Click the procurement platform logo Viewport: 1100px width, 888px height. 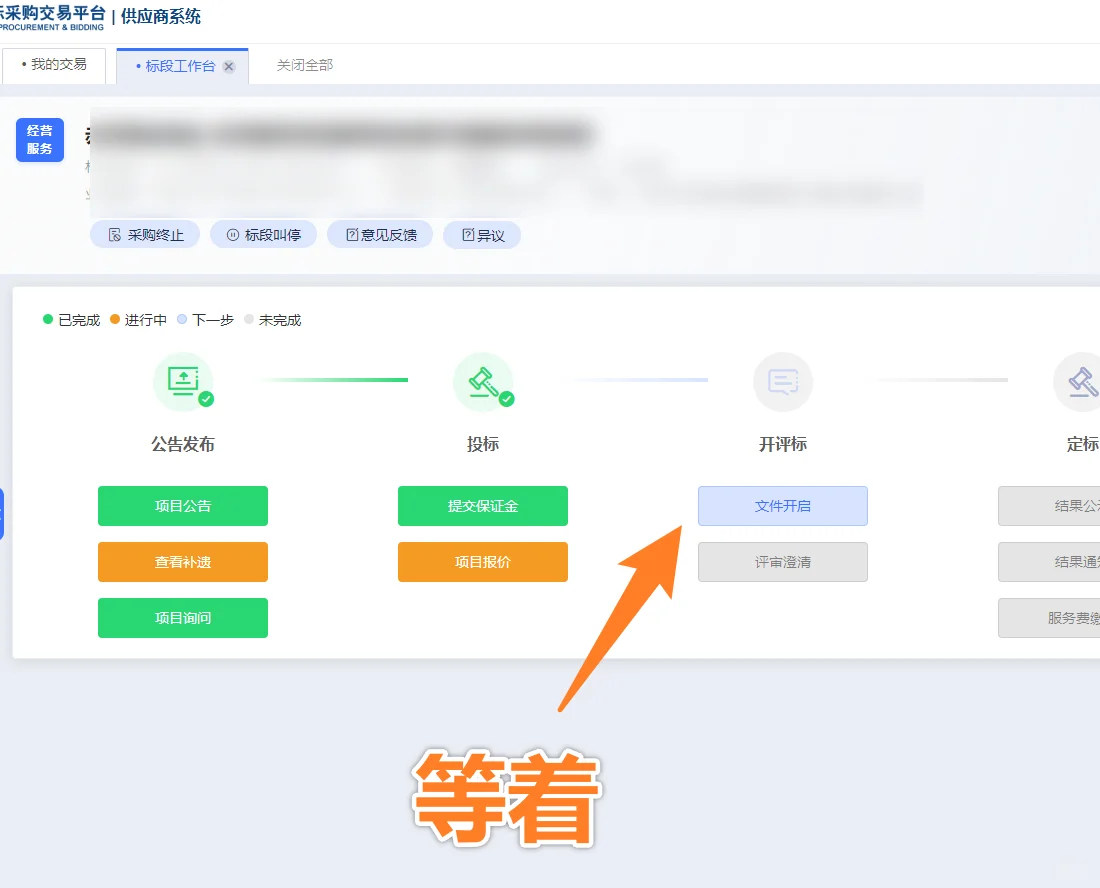[x=55, y=17]
